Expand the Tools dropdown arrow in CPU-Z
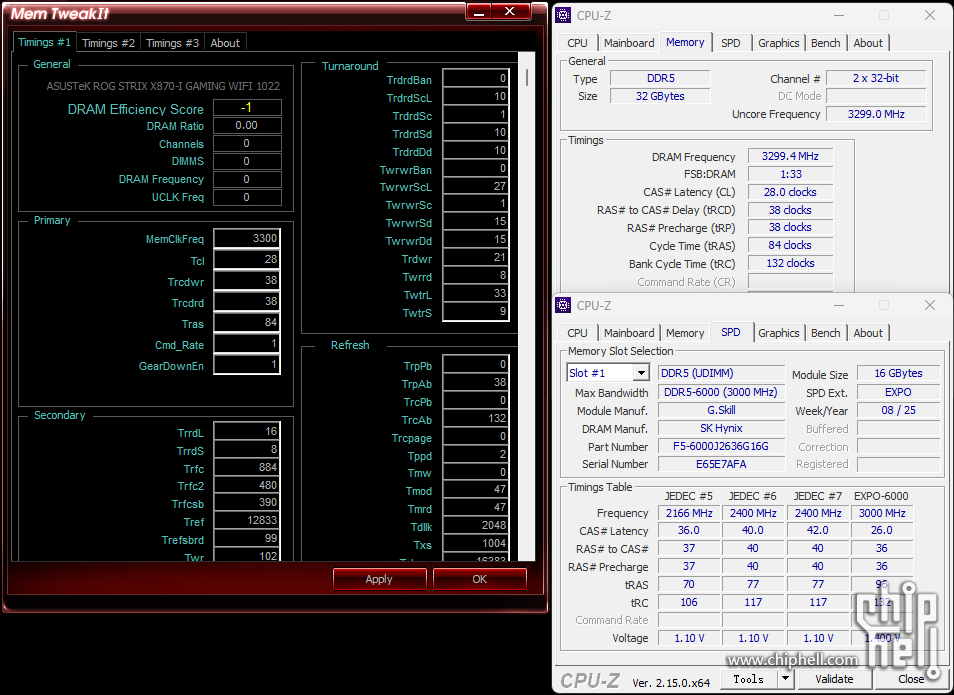This screenshot has height=695, width=954. (x=785, y=679)
